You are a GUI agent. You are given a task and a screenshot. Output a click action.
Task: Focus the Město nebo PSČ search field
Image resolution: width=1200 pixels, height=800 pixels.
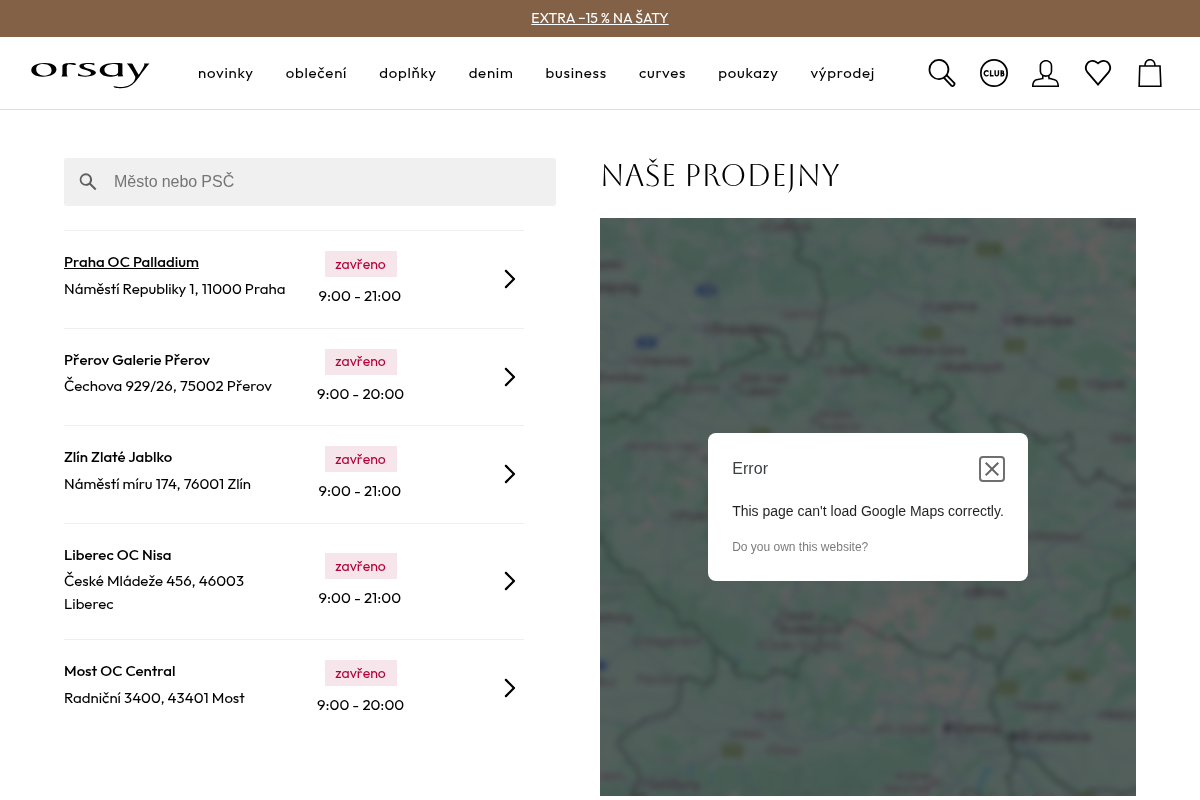(310, 182)
